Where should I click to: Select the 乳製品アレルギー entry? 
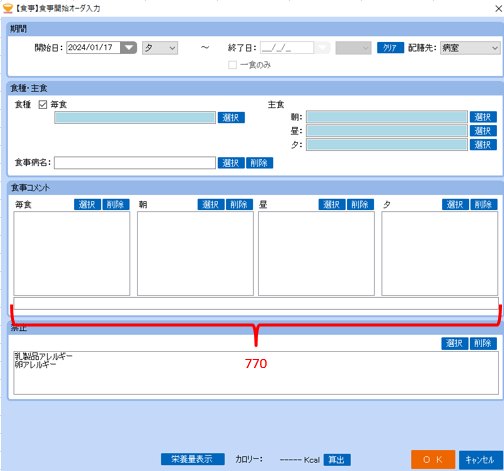click(43, 356)
